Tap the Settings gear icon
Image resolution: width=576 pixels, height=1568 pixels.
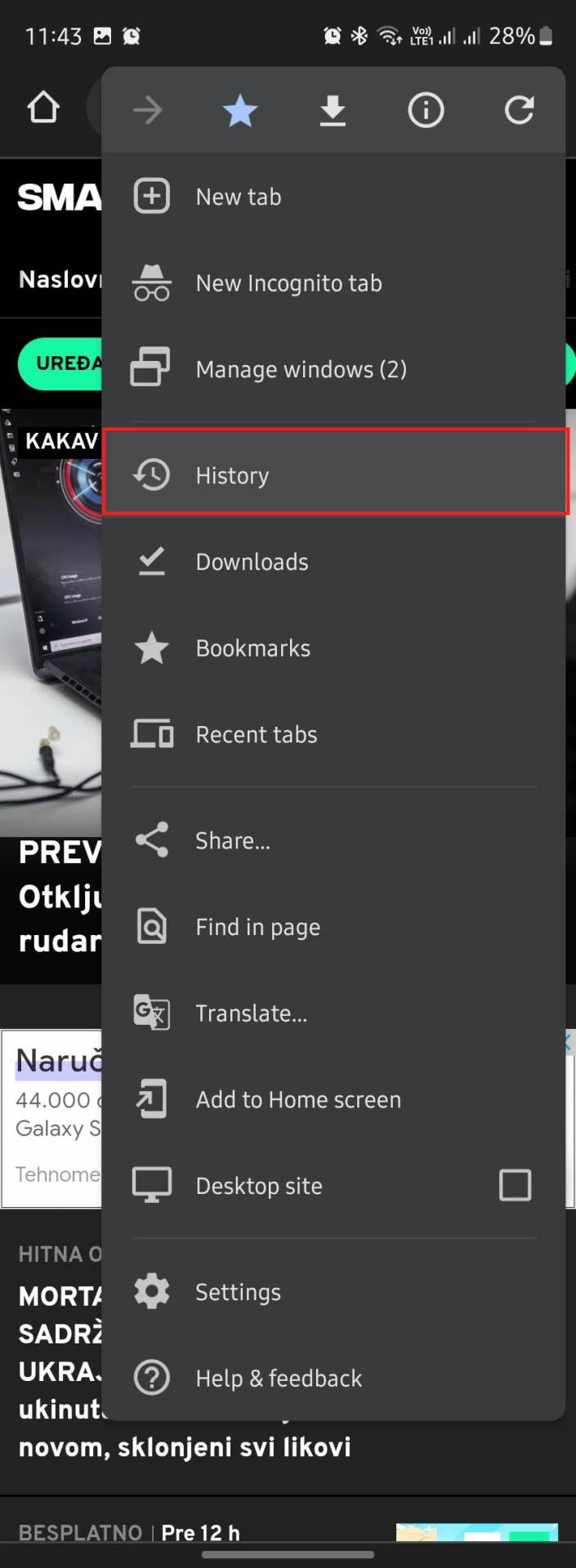click(152, 1291)
